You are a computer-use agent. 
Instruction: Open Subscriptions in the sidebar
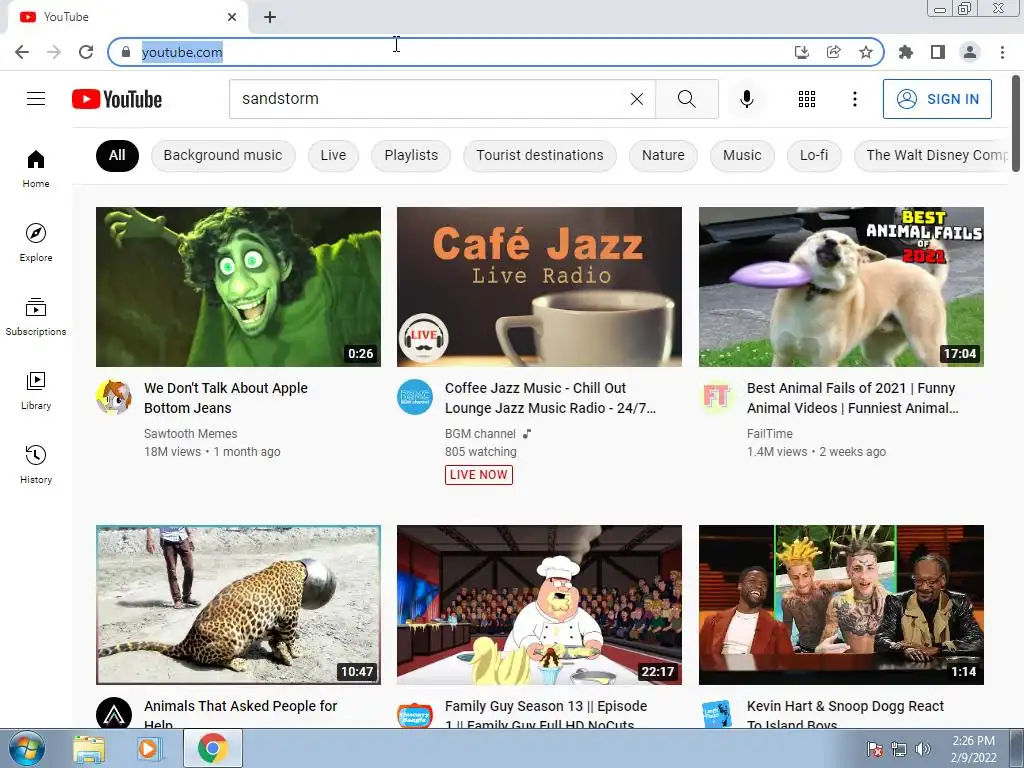pos(36,316)
